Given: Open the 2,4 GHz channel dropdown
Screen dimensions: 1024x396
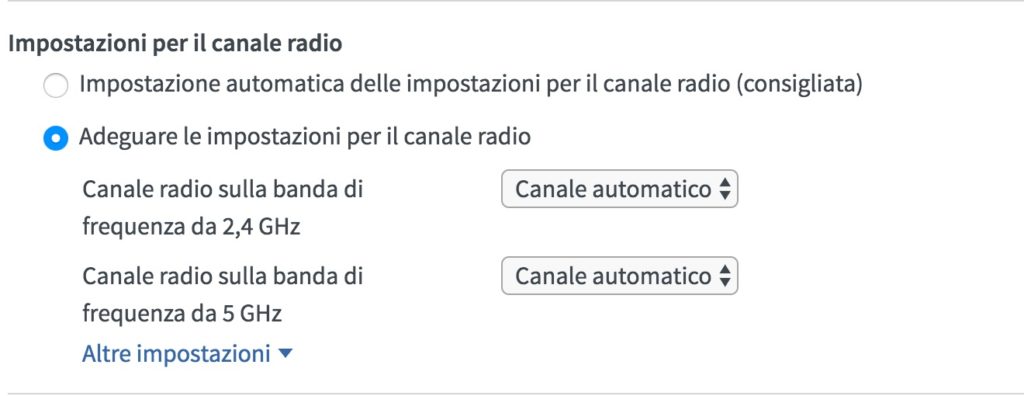Looking at the screenshot, I should coord(619,190).
